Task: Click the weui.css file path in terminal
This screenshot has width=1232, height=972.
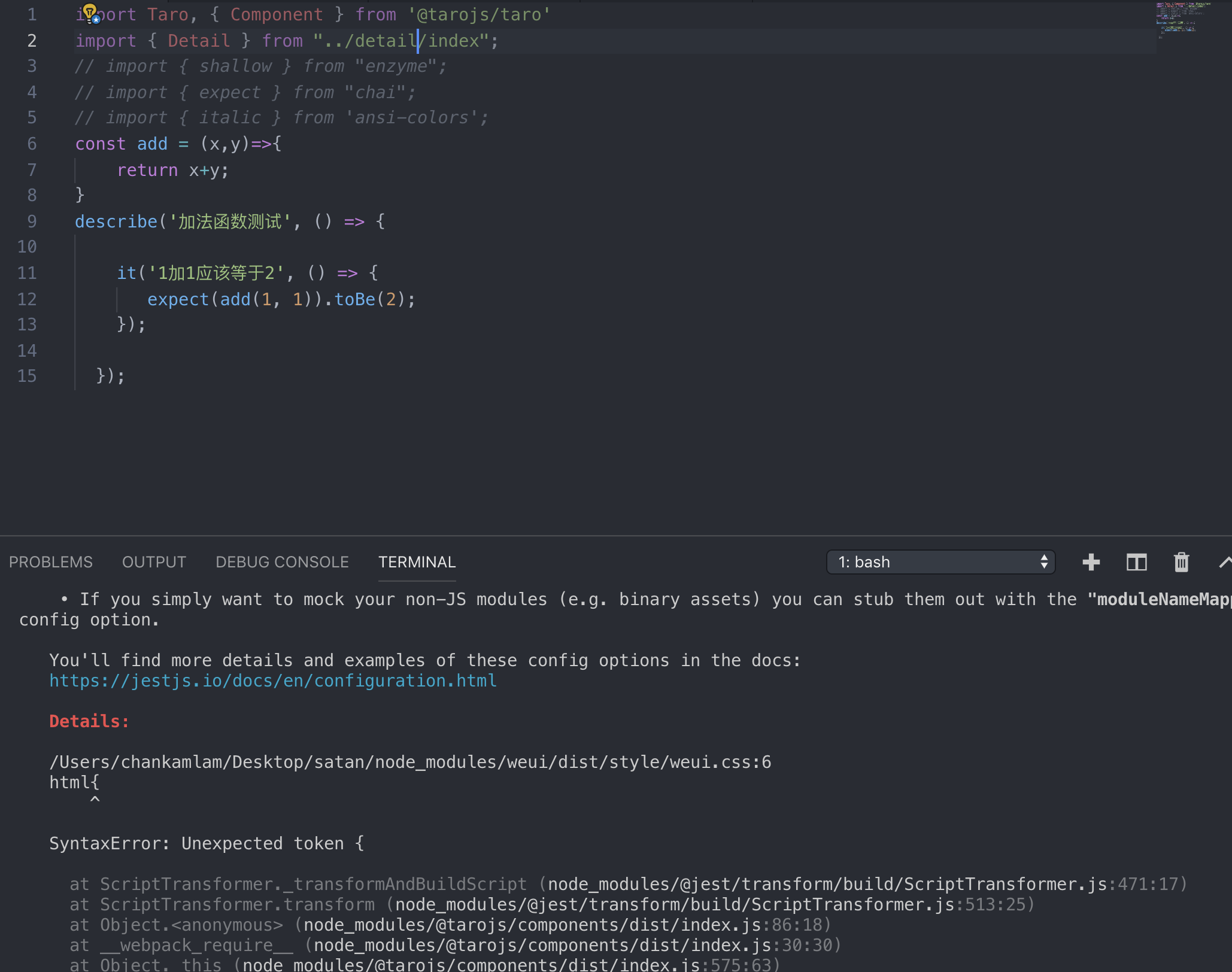Action: (x=410, y=762)
